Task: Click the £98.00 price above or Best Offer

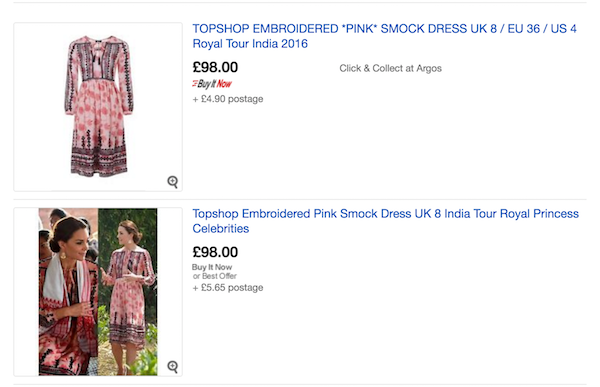Action: (215, 252)
